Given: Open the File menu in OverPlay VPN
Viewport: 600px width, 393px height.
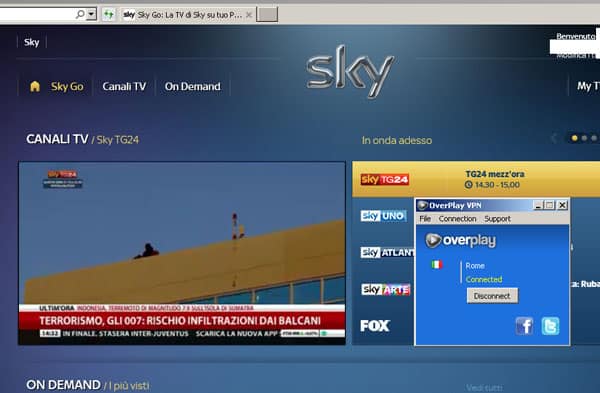Looking at the screenshot, I should point(425,219).
